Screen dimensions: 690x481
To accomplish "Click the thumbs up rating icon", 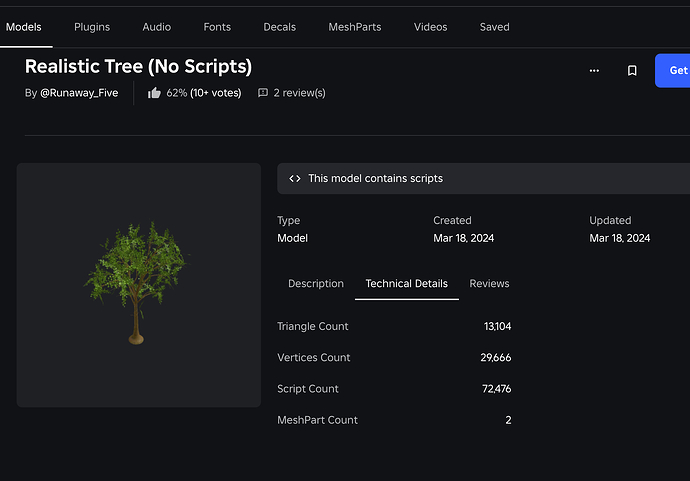I will click(x=154, y=93).
